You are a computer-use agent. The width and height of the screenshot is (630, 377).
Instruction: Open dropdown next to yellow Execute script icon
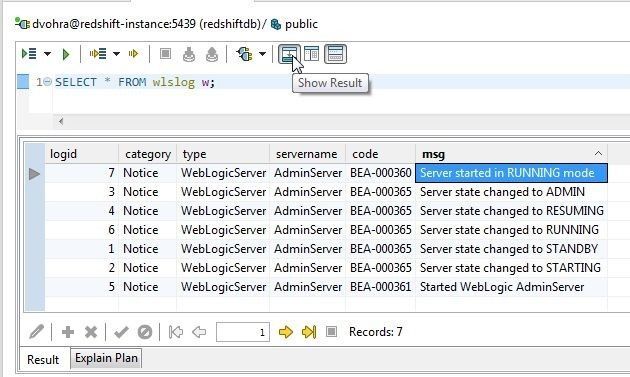117,54
